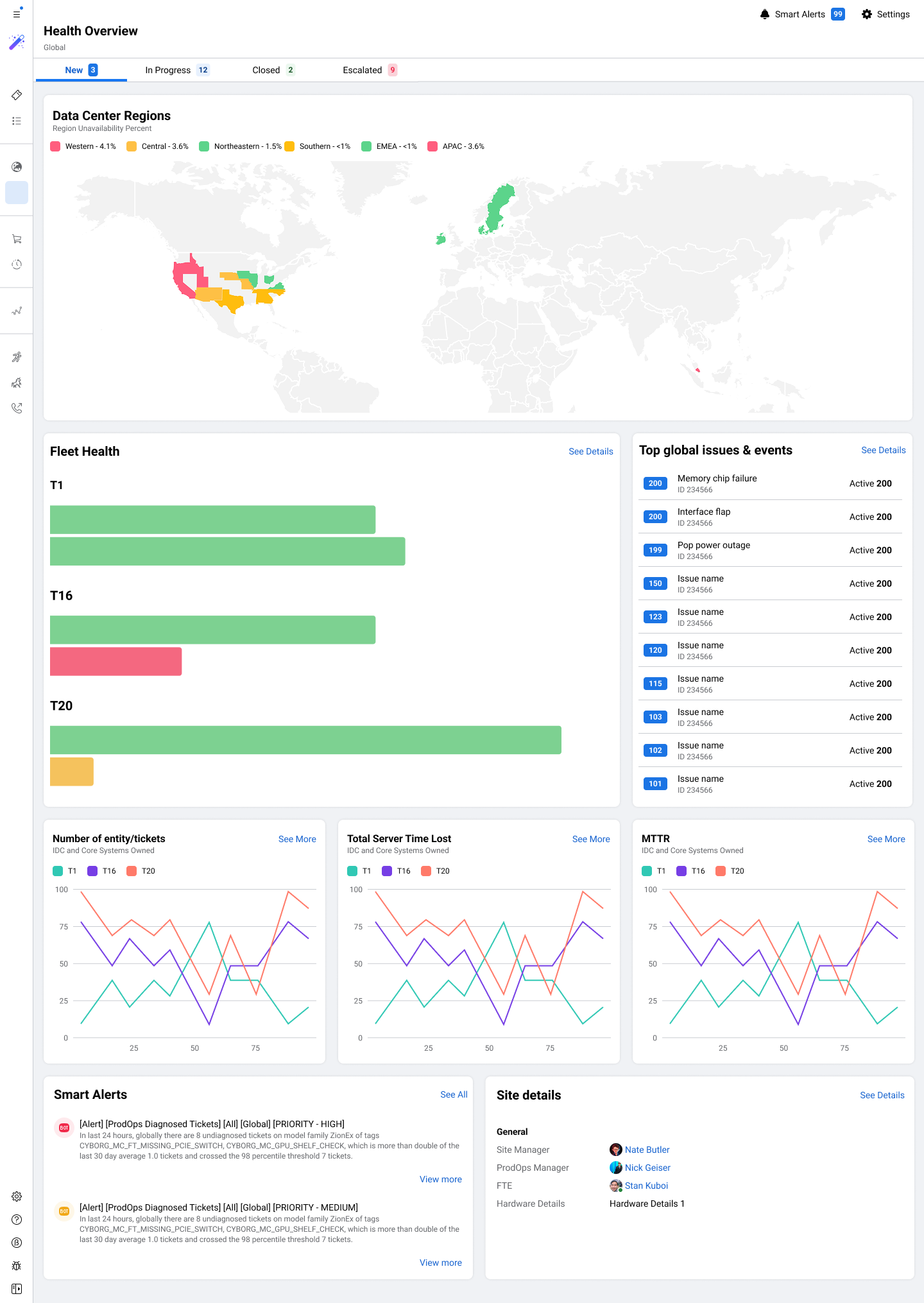Image resolution: width=924 pixels, height=1303 pixels.
Task: Toggle Central region legend swatch
Action: [x=132, y=146]
